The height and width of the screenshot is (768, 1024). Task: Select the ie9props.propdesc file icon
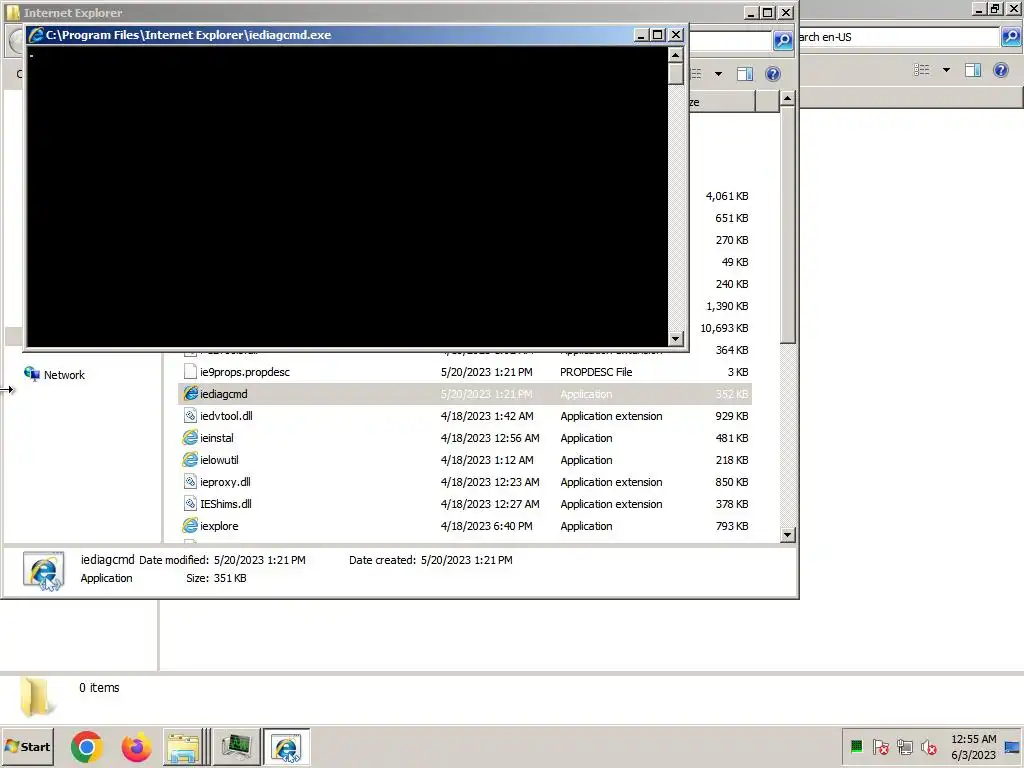coord(190,372)
